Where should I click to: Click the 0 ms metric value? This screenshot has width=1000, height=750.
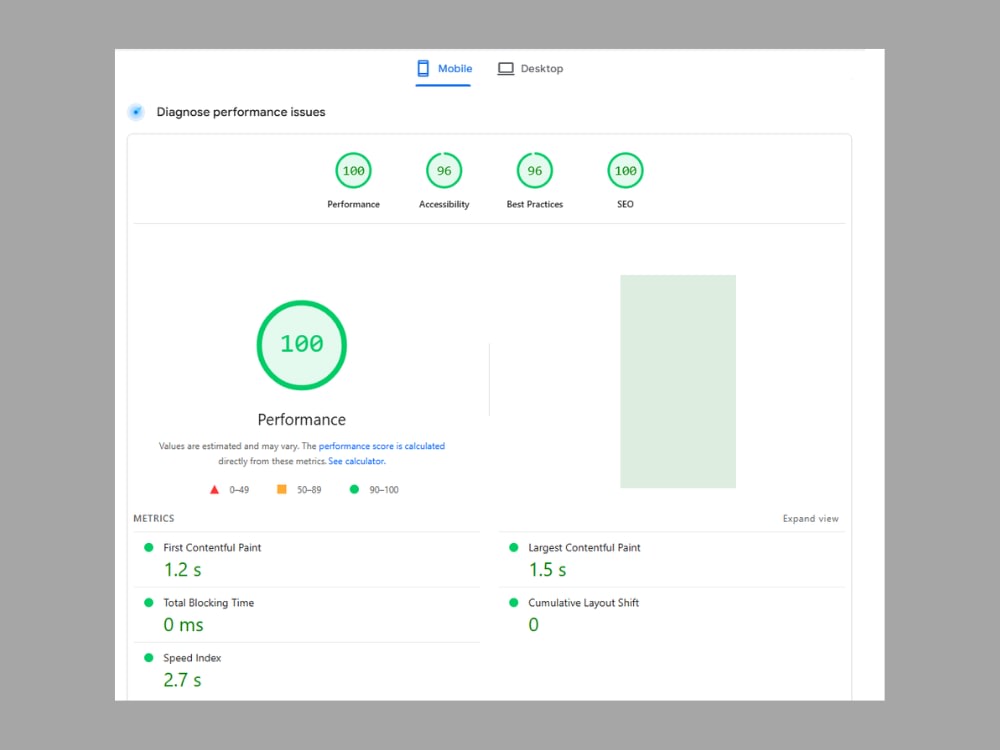pyautogui.click(x=183, y=625)
